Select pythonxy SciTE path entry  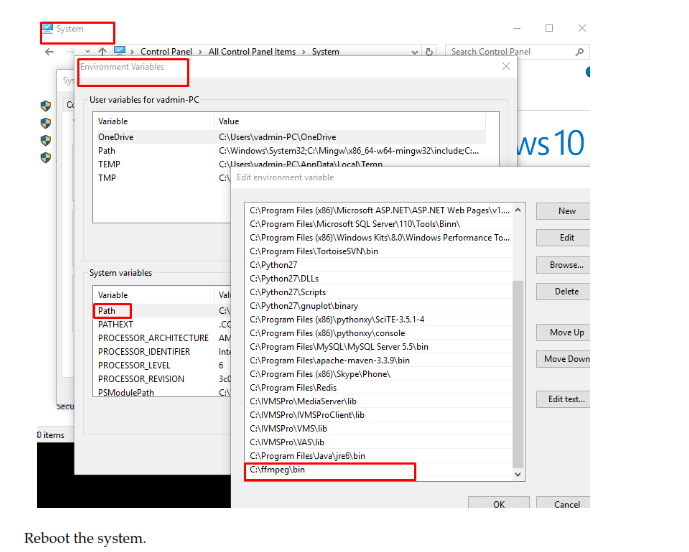point(379,320)
